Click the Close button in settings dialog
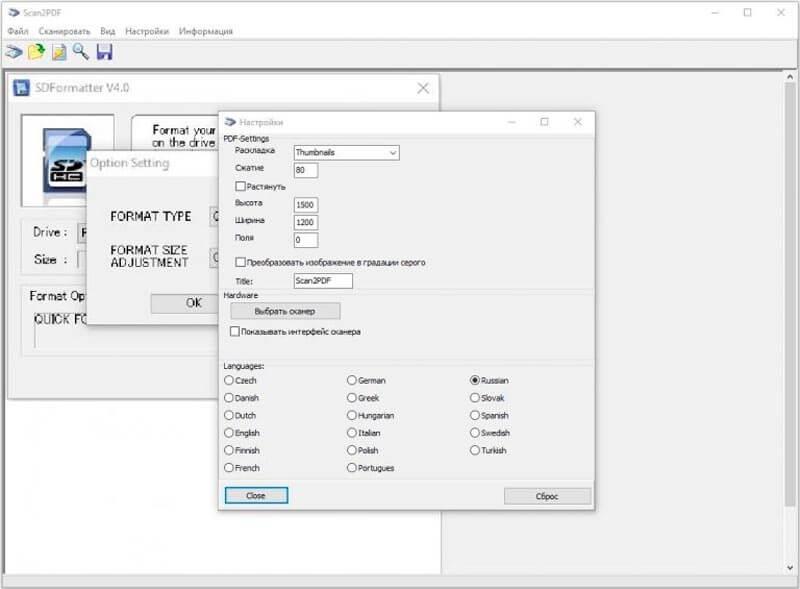 pyautogui.click(x=256, y=495)
